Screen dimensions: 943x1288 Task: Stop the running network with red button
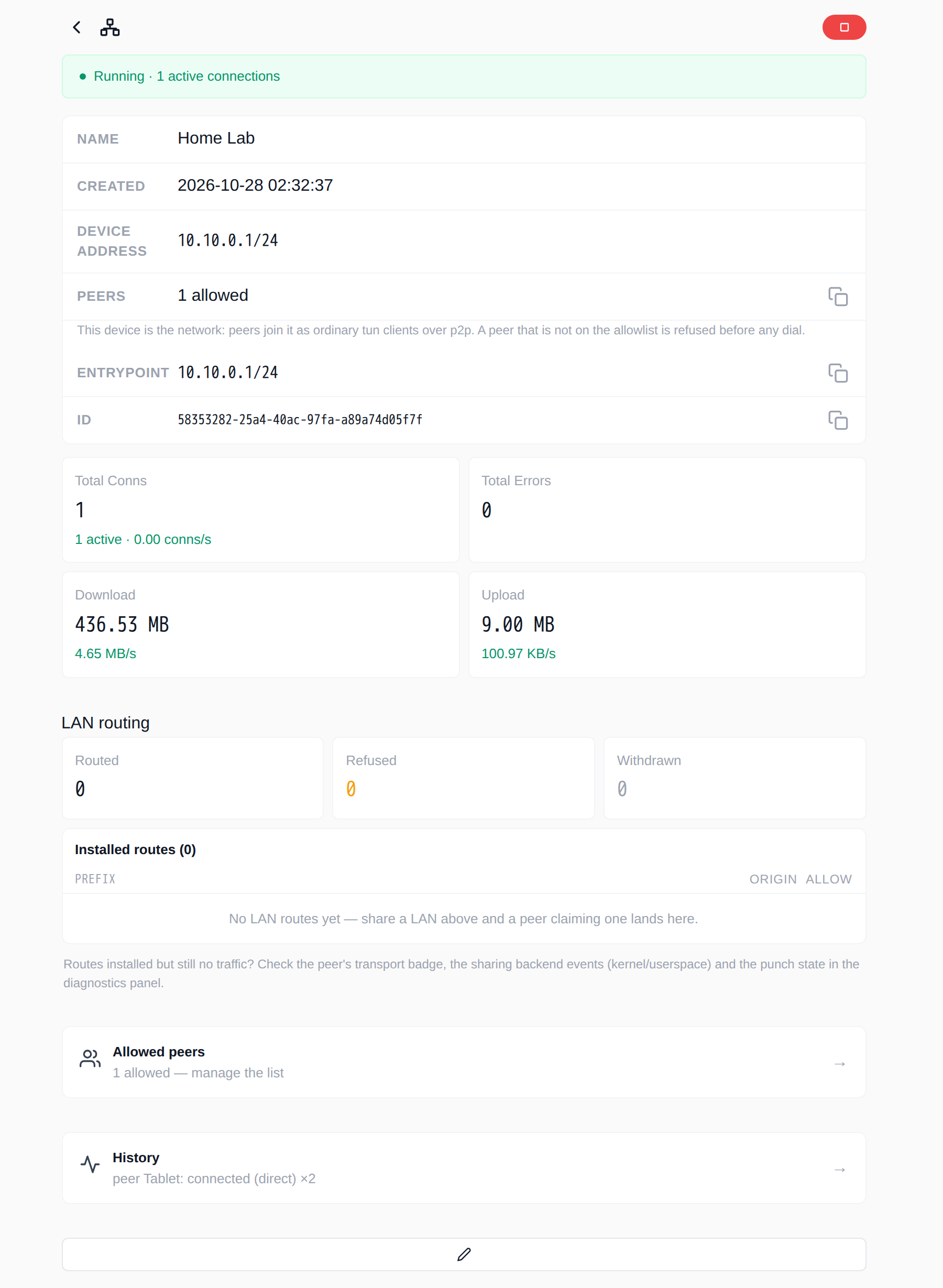[x=843, y=27]
